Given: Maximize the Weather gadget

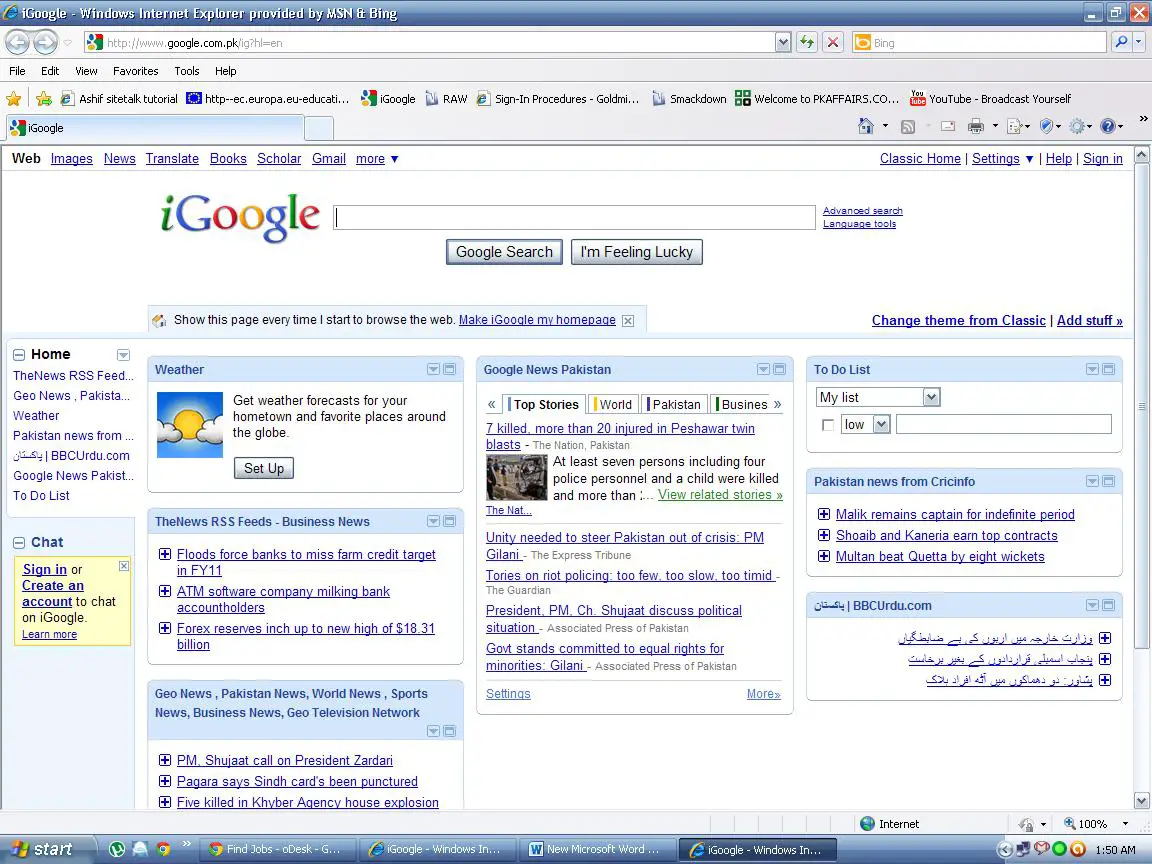Looking at the screenshot, I should coord(450,369).
